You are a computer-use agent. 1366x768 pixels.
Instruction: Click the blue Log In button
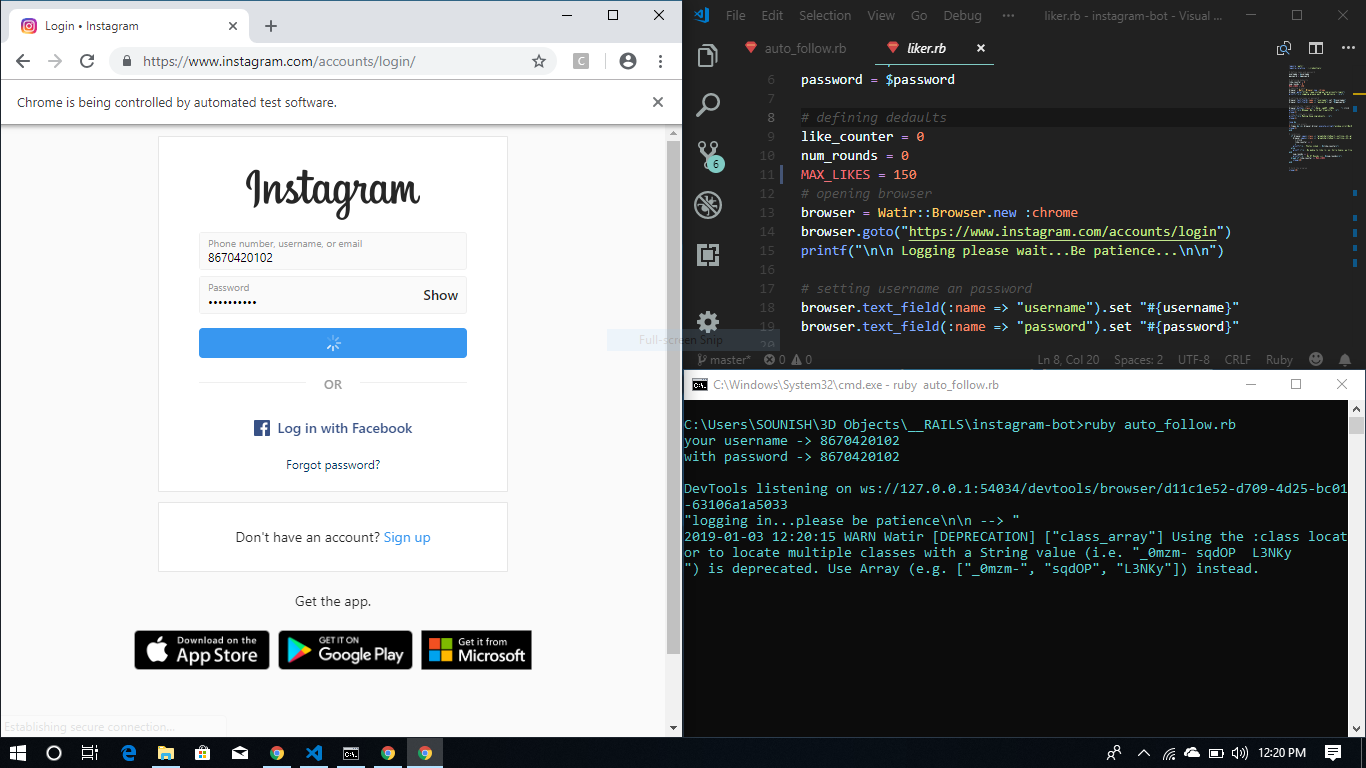point(333,343)
